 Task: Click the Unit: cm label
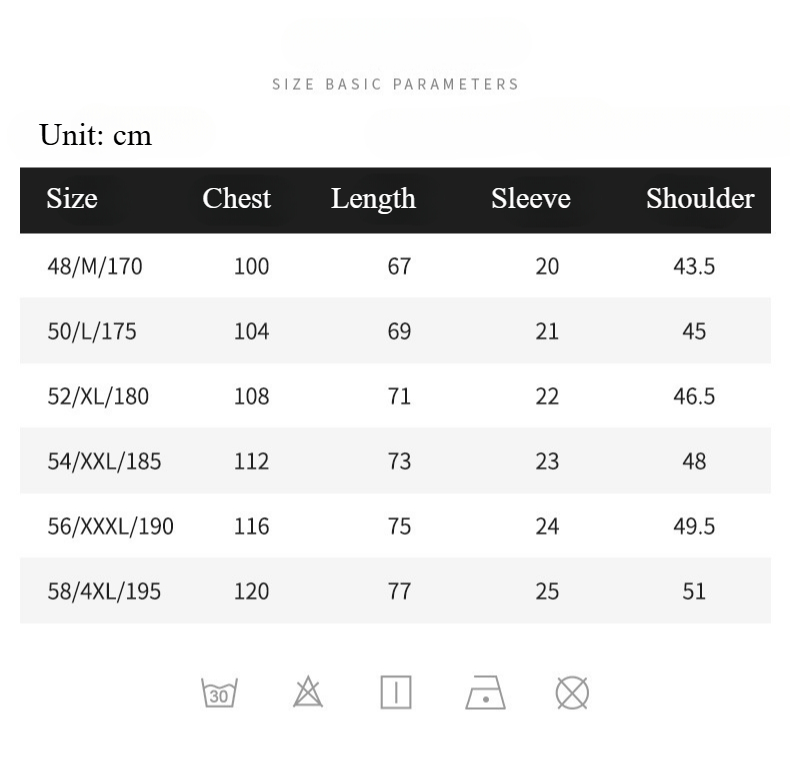(x=96, y=135)
